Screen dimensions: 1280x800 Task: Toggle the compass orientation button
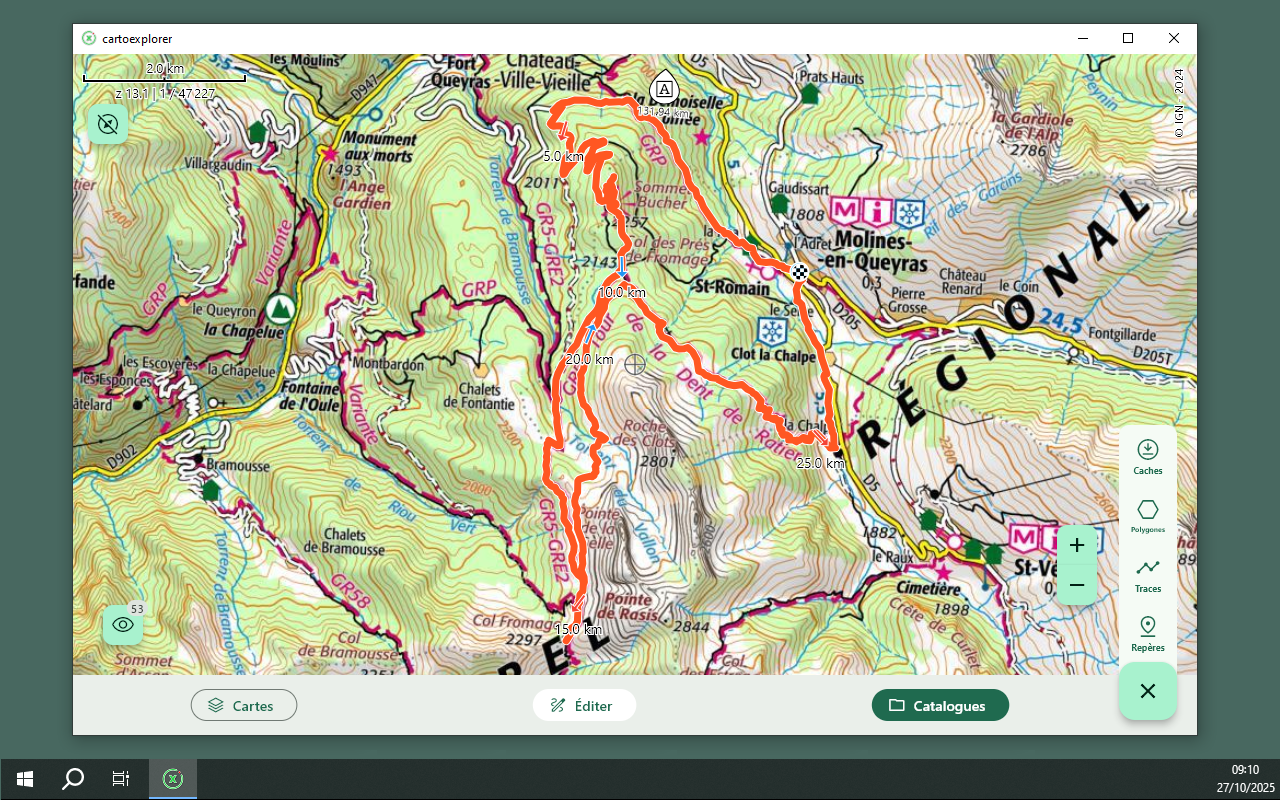108,125
